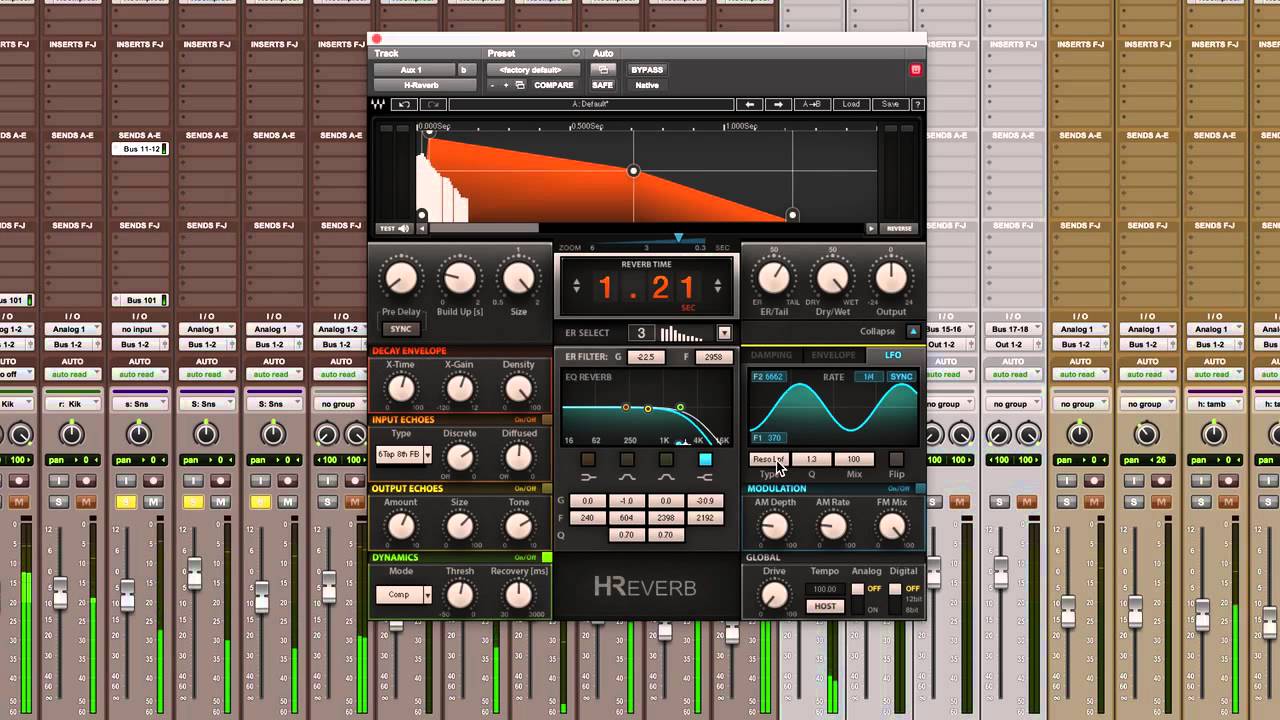Open H-Reverb help question mark
Screen dimensions: 1280x720
(917, 104)
